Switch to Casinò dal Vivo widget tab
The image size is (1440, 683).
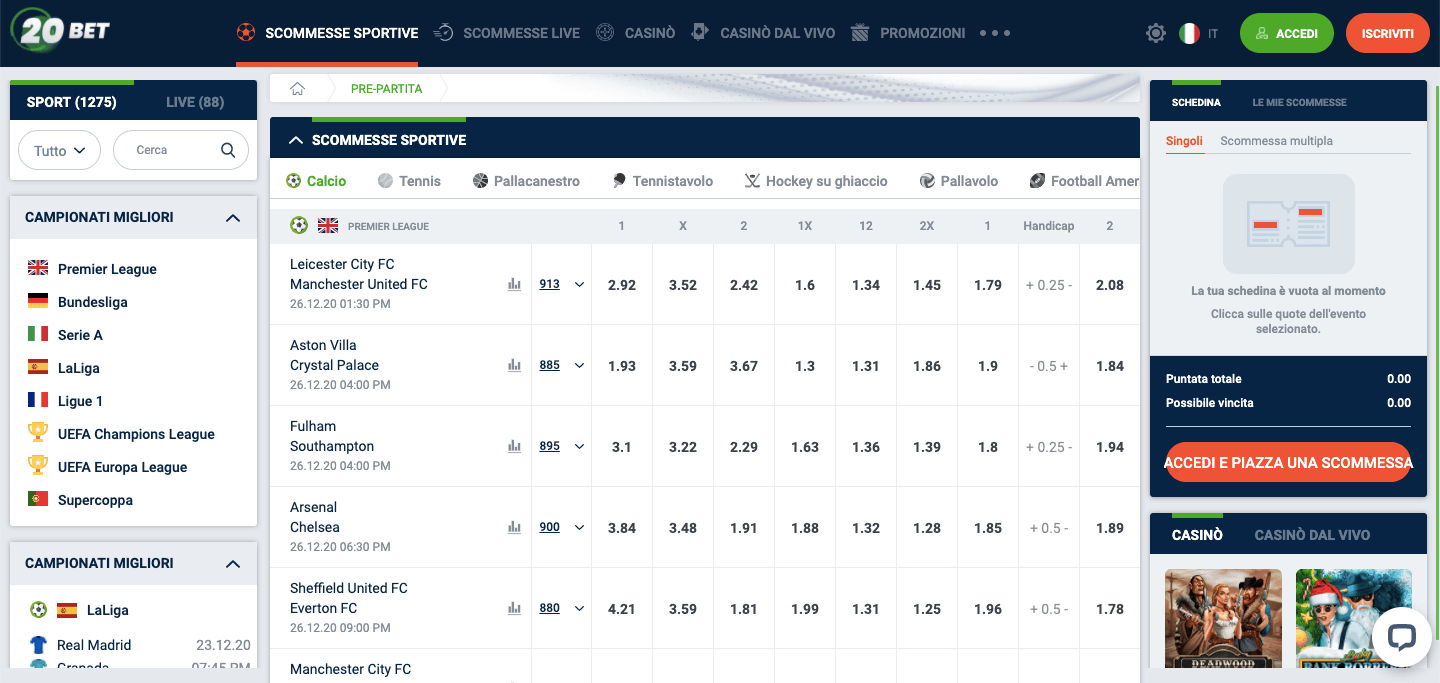(x=1312, y=535)
